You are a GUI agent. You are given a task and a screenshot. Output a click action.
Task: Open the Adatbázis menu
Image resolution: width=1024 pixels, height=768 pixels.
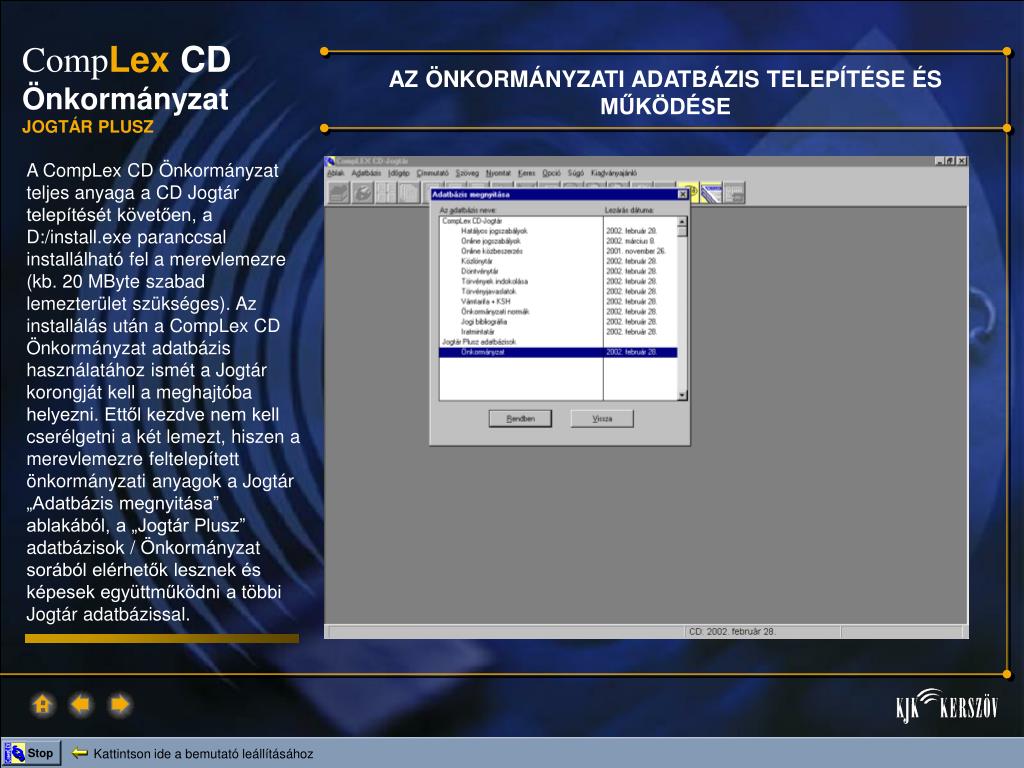click(x=366, y=173)
